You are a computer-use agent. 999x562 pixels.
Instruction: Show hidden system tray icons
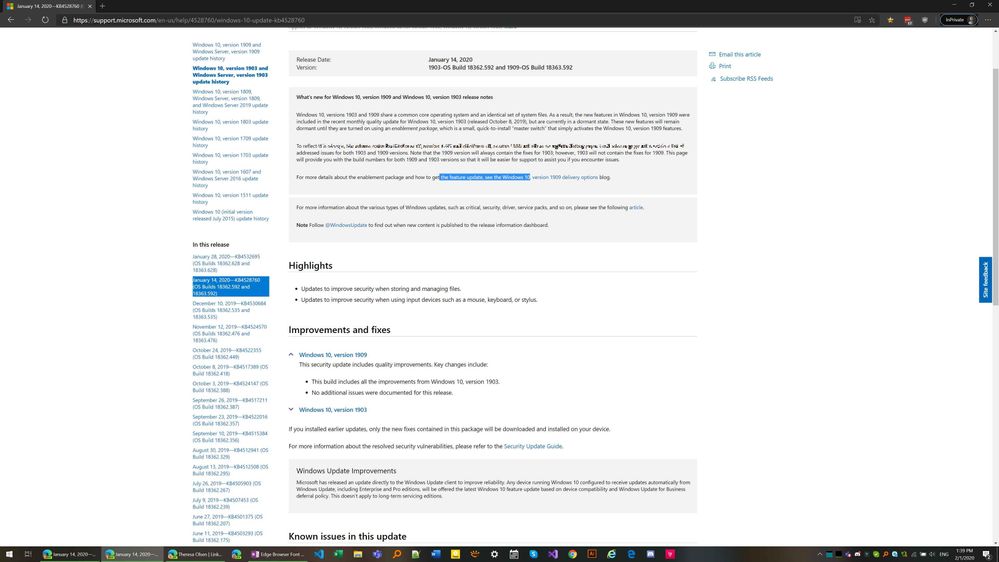click(819, 554)
